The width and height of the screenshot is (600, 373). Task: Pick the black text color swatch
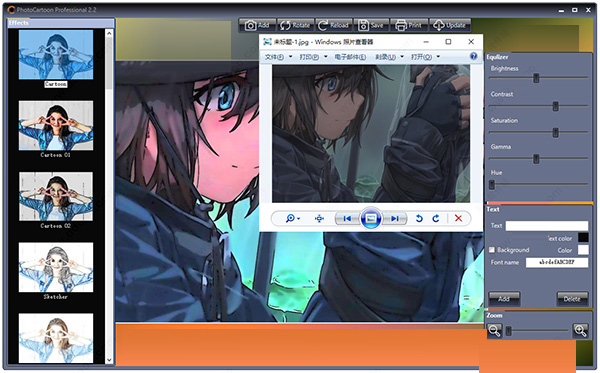pos(583,238)
